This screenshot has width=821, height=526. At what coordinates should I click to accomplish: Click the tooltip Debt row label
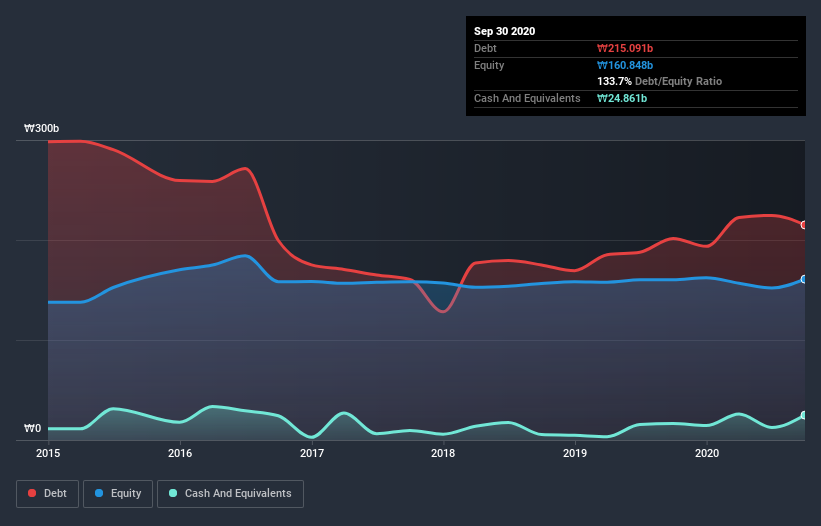tap(485, 49)
